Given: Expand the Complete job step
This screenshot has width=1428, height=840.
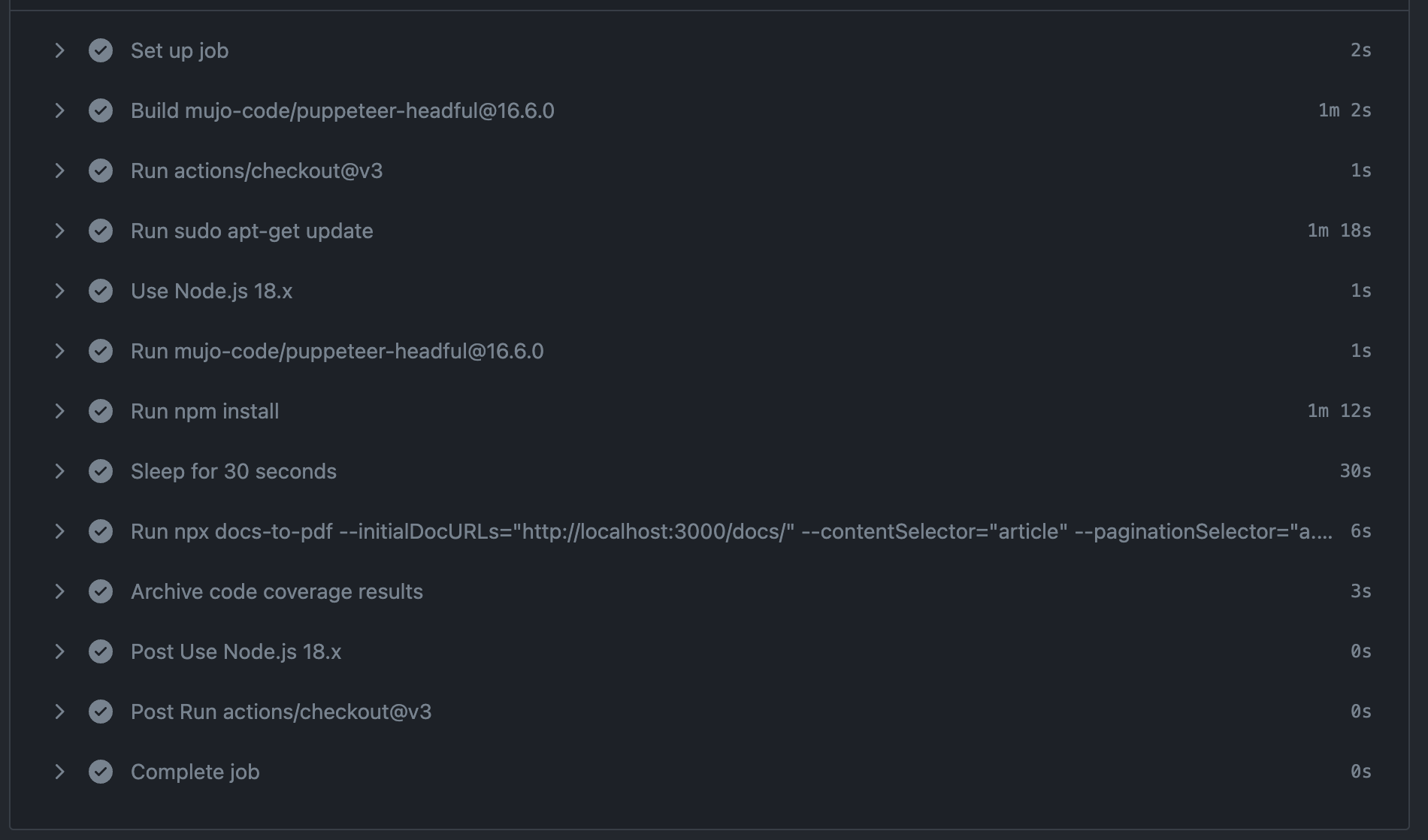Looking at the screenshot, I should pos(60,772).
